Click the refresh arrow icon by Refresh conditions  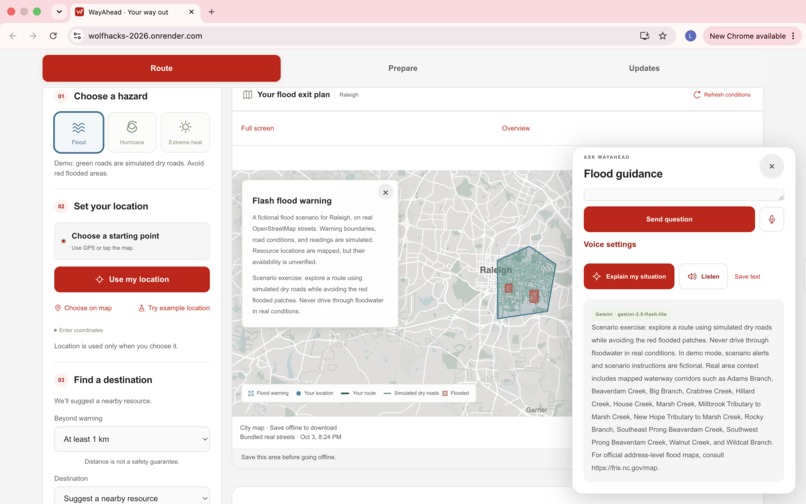(x=697, y=95)
